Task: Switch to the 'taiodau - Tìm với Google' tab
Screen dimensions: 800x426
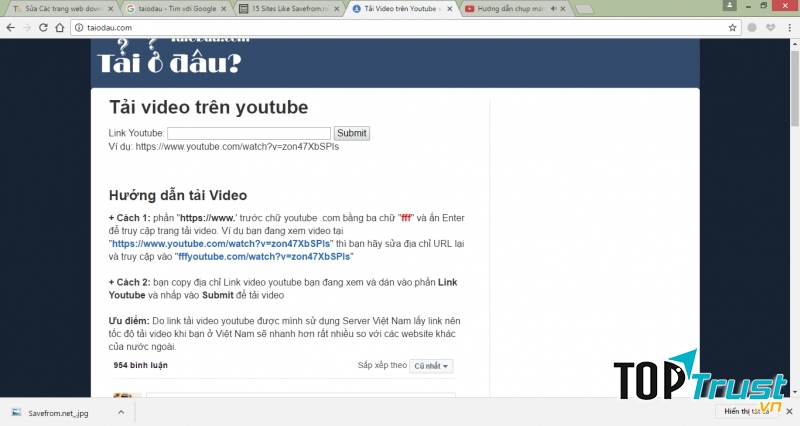Action: (176, 9)
